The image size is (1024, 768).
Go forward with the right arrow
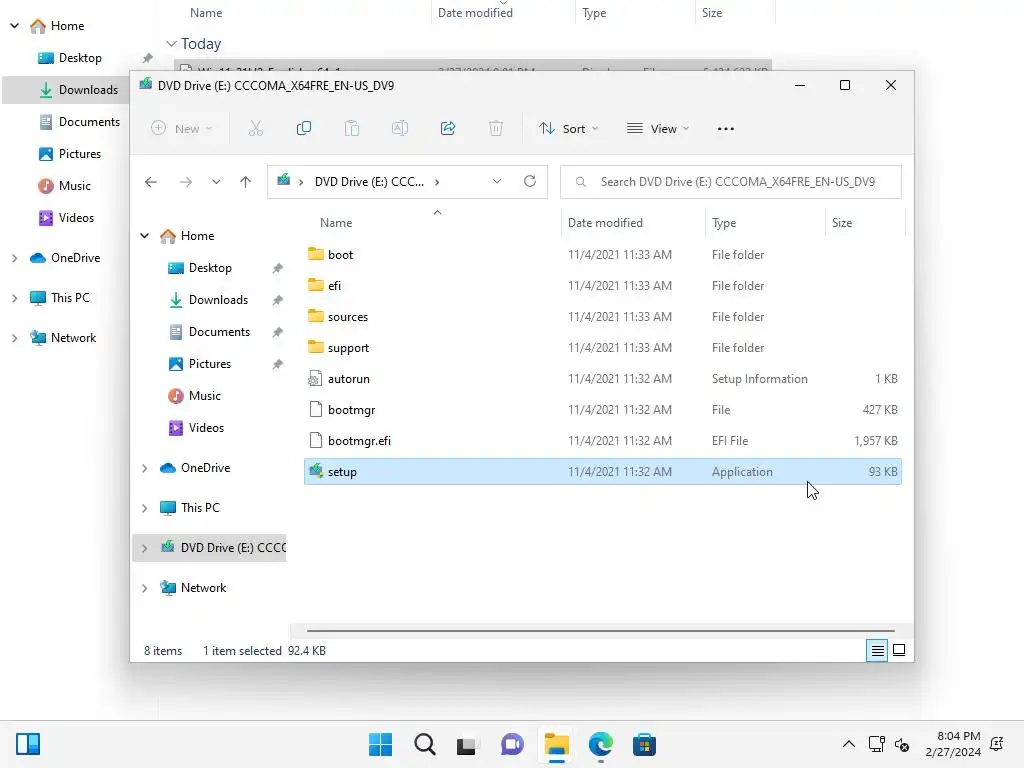186,182
